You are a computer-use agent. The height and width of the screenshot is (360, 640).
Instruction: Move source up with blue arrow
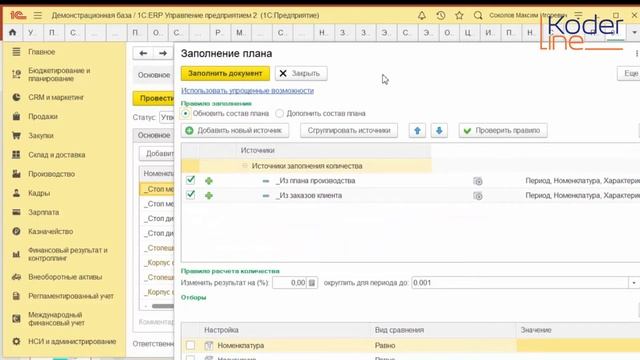point(417,131)
